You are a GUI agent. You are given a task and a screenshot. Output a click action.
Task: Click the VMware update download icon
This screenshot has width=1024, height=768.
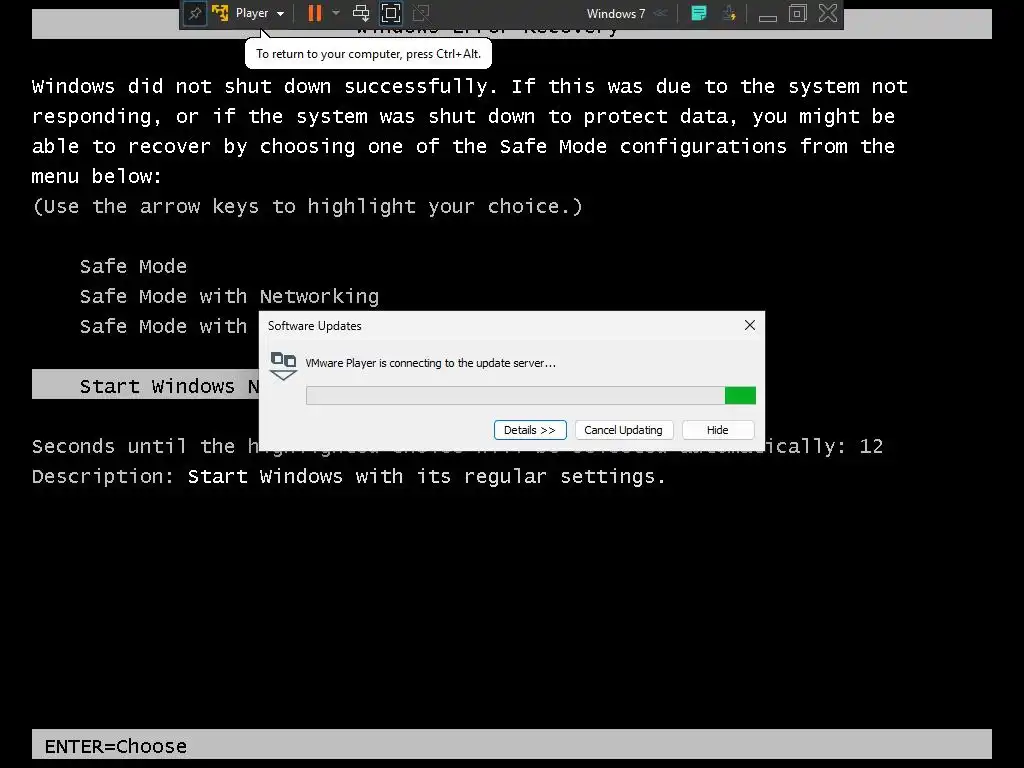(283, 366)
